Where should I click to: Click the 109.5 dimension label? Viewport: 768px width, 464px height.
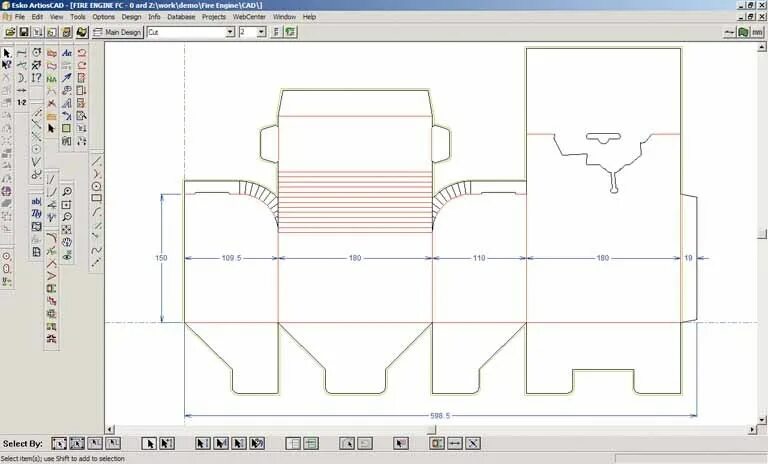tap(231, 258)
